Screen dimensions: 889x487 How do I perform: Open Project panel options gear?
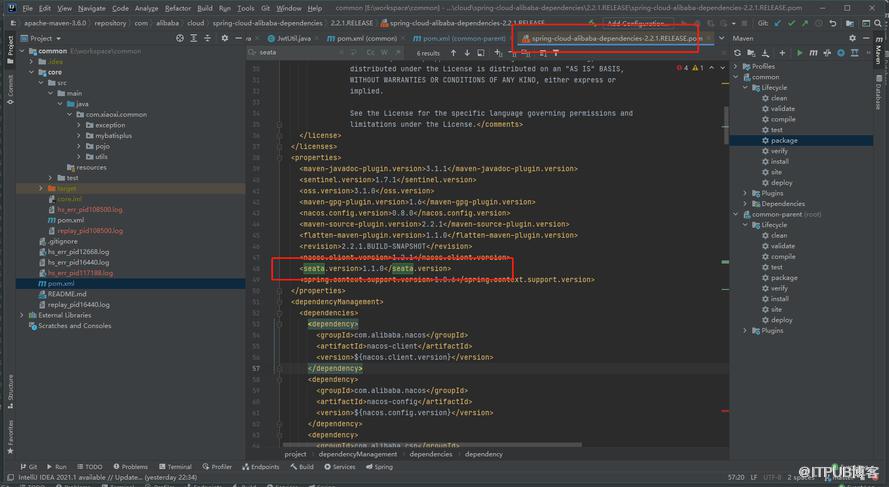tap(225, 38)
